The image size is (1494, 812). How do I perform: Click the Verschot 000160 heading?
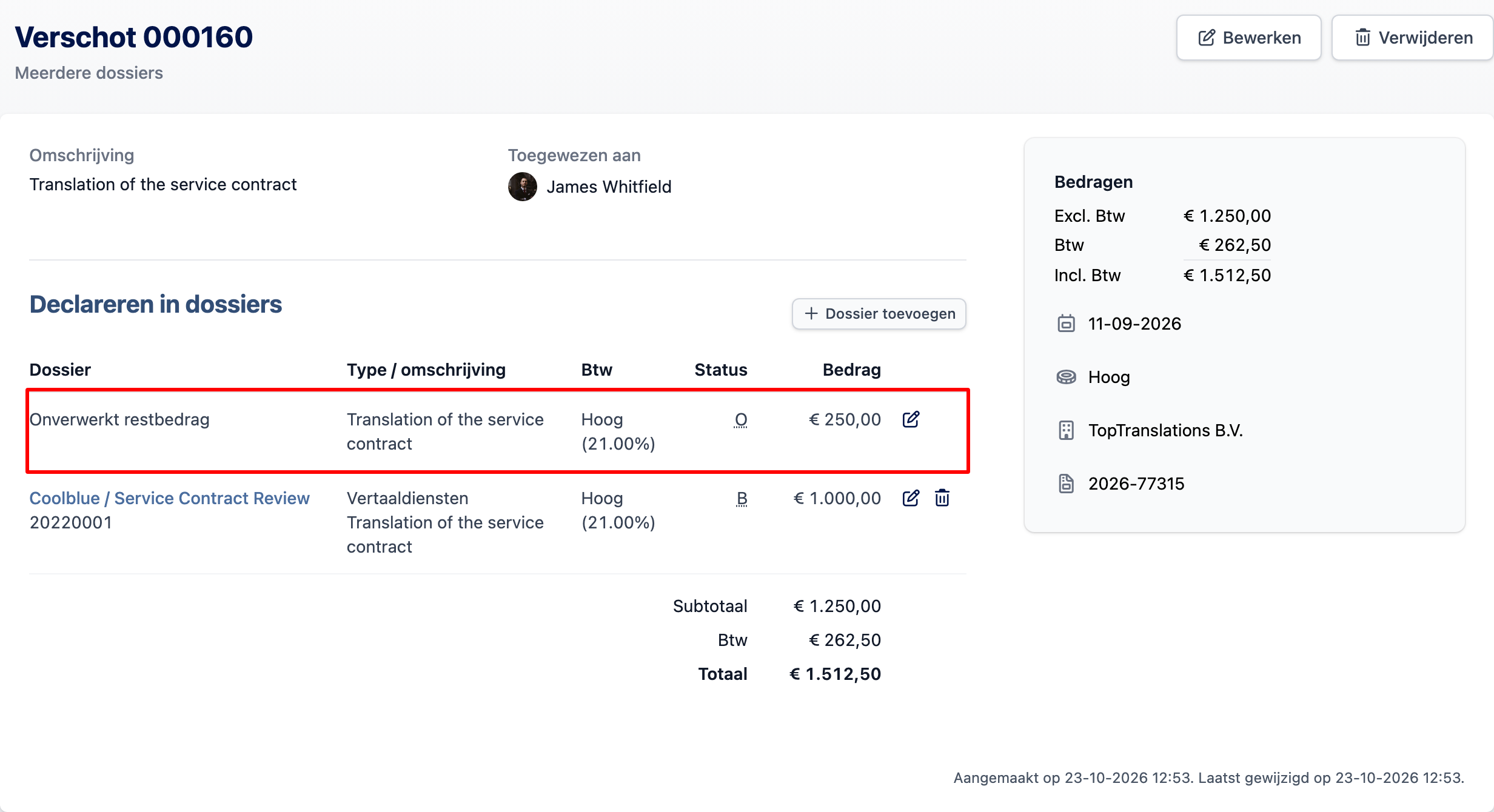tap(133, 37)
